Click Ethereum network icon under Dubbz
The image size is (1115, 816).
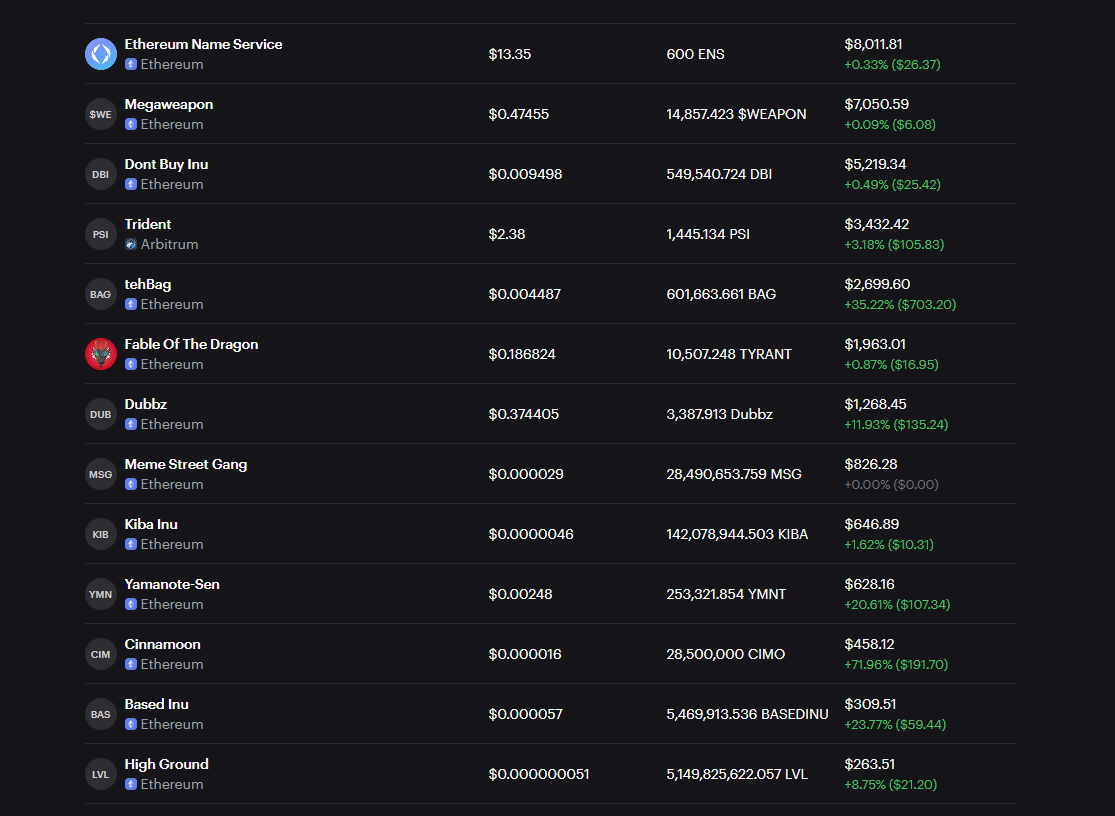tap(131, 424)
